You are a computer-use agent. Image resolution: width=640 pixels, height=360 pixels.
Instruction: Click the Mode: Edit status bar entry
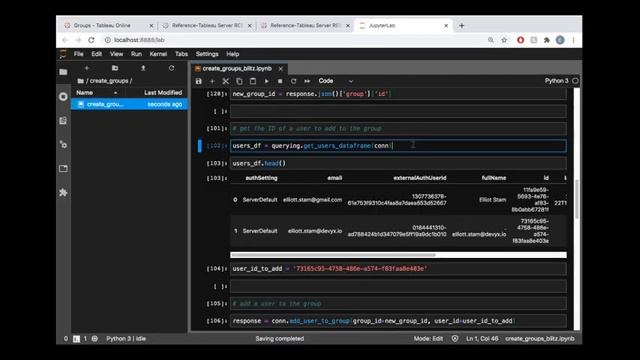coord(428,338)
